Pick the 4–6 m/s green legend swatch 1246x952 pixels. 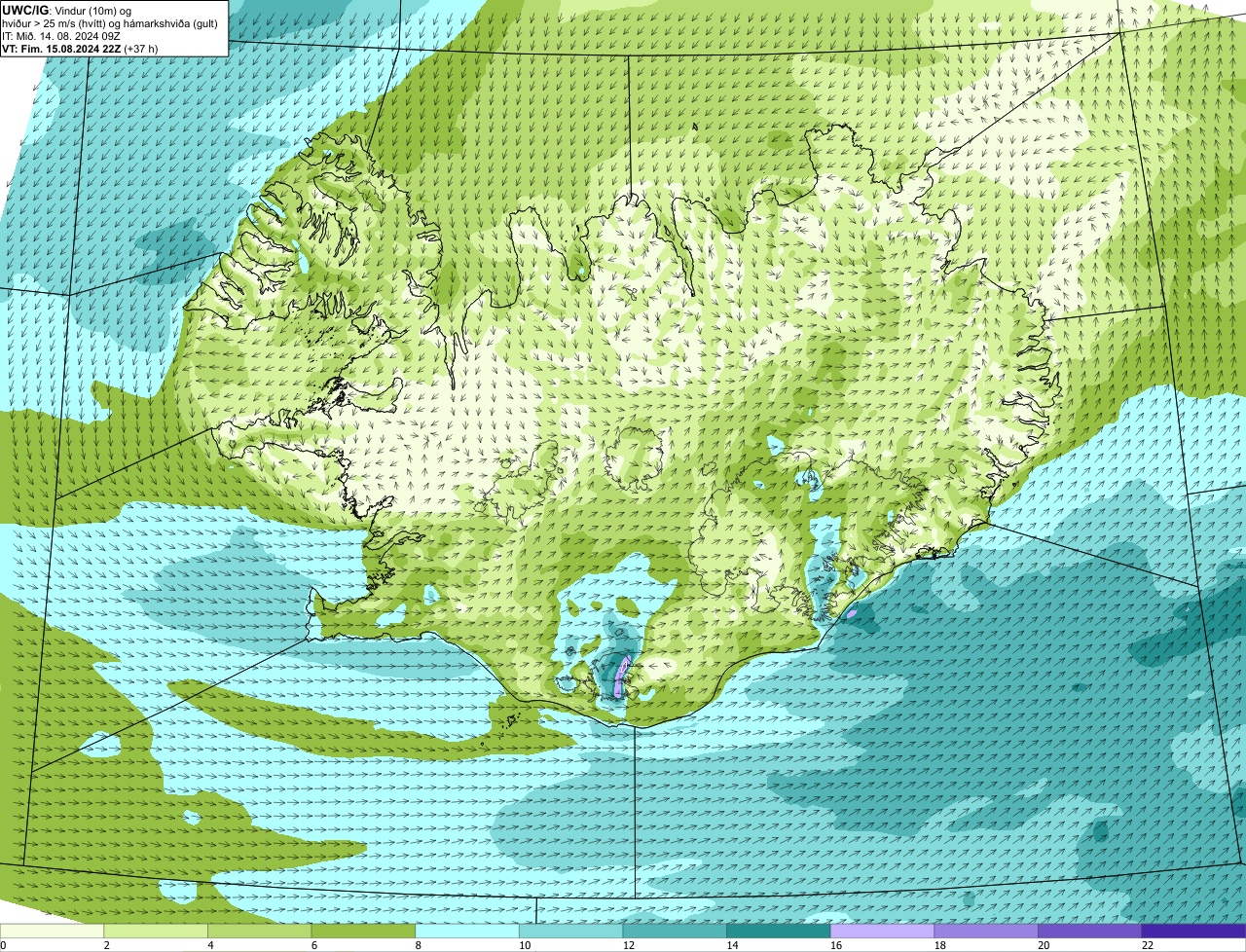(260, 931)
